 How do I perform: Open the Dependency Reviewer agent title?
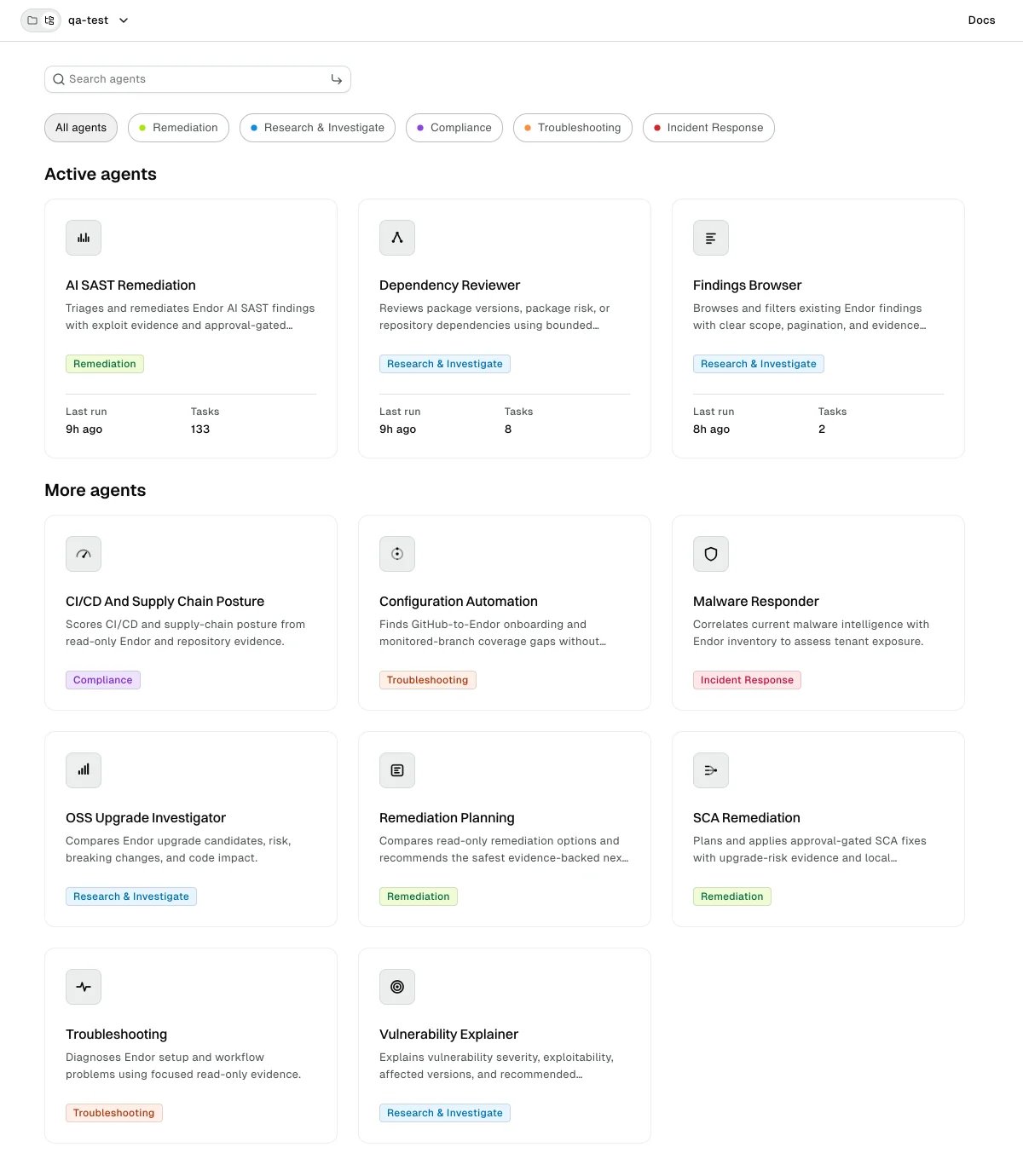(449, 285)
